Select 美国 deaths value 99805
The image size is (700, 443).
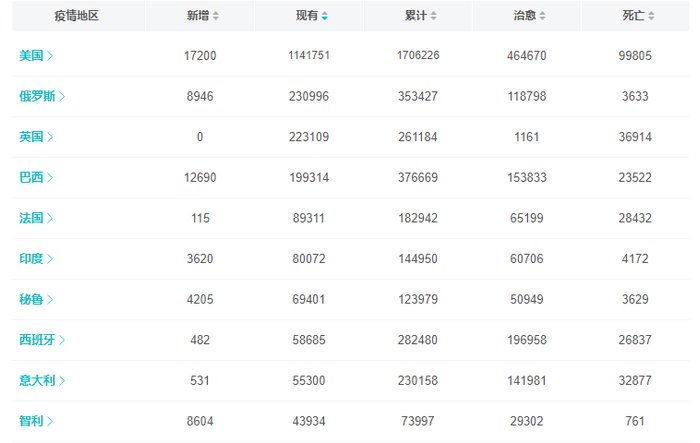(635, 56)
